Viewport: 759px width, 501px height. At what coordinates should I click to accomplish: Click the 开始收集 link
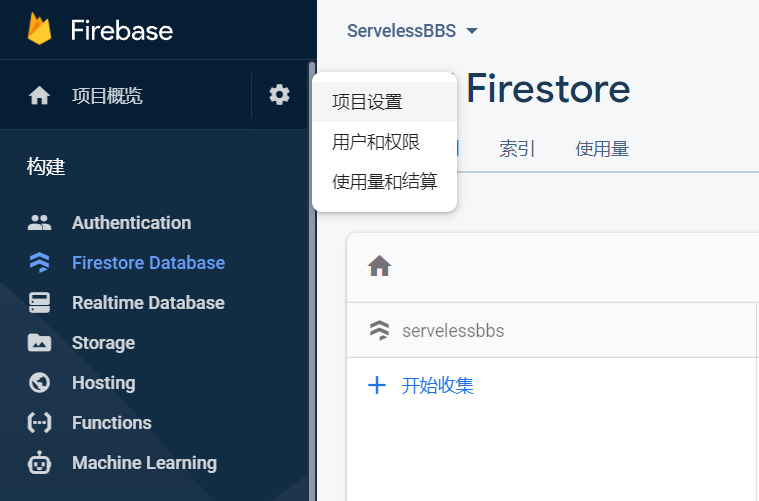tap(437, 385)
